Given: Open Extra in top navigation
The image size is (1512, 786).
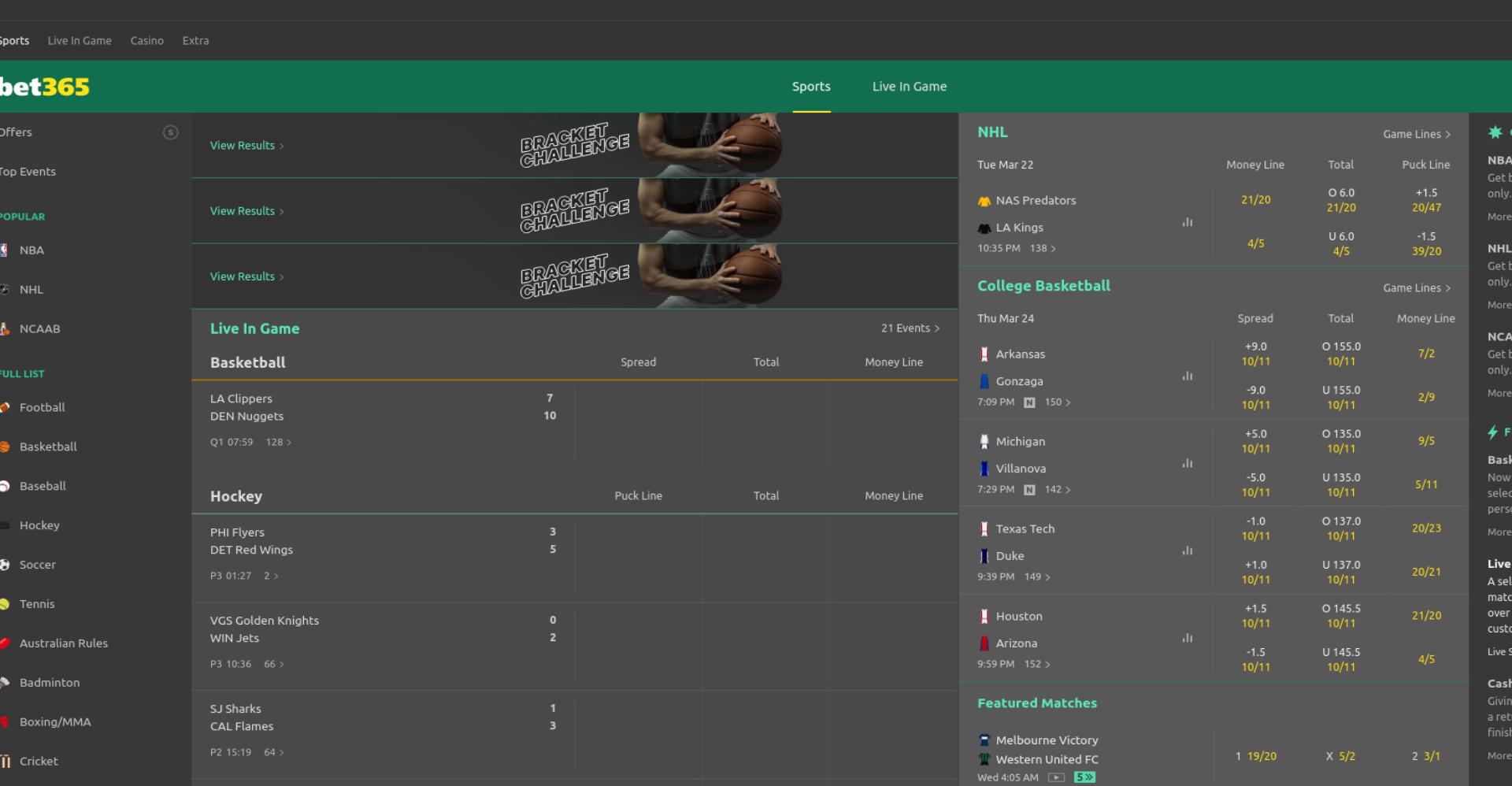Looking at the screenshot, I should pyautogui.click(x=195, y=41).
